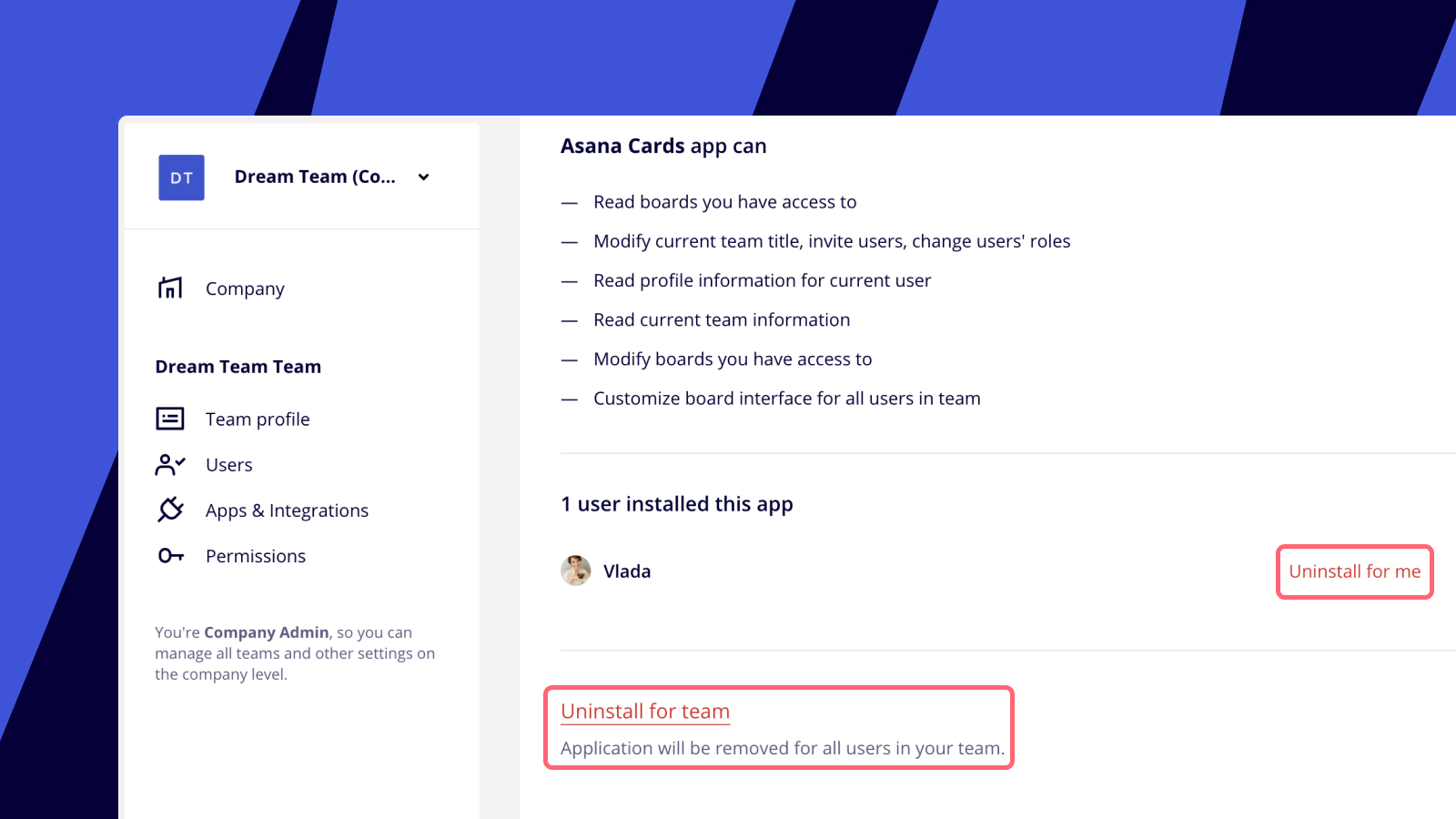The image size is (1456, 819).
Task: Go to Team profile in sidebar
Action: pyautogui.click(x=258, y=420)
